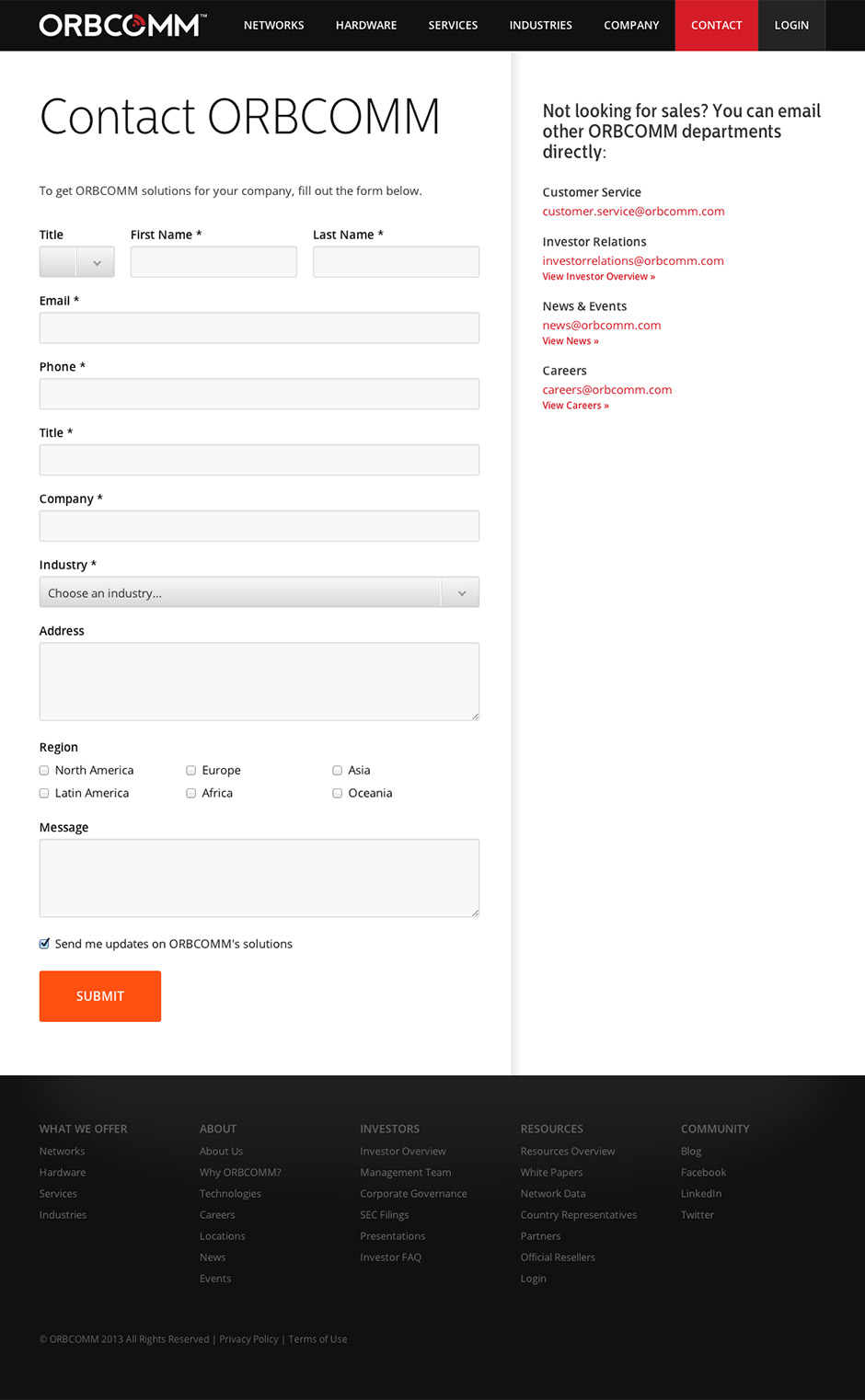Open footer Industries link
Image resolution: width=865 pixels, height=1400 pixels.
pyautogui.click(x=63, y=1215)
